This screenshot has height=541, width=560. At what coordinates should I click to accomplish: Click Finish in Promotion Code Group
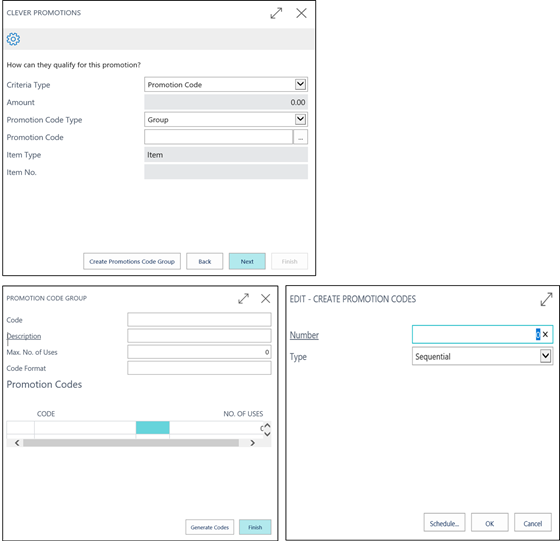click(x=255, y=527)
